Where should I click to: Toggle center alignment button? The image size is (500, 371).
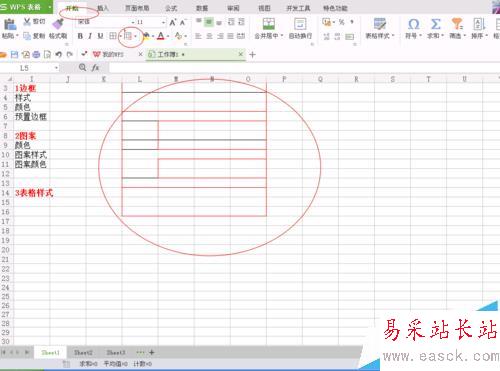[x=209, y=36]
